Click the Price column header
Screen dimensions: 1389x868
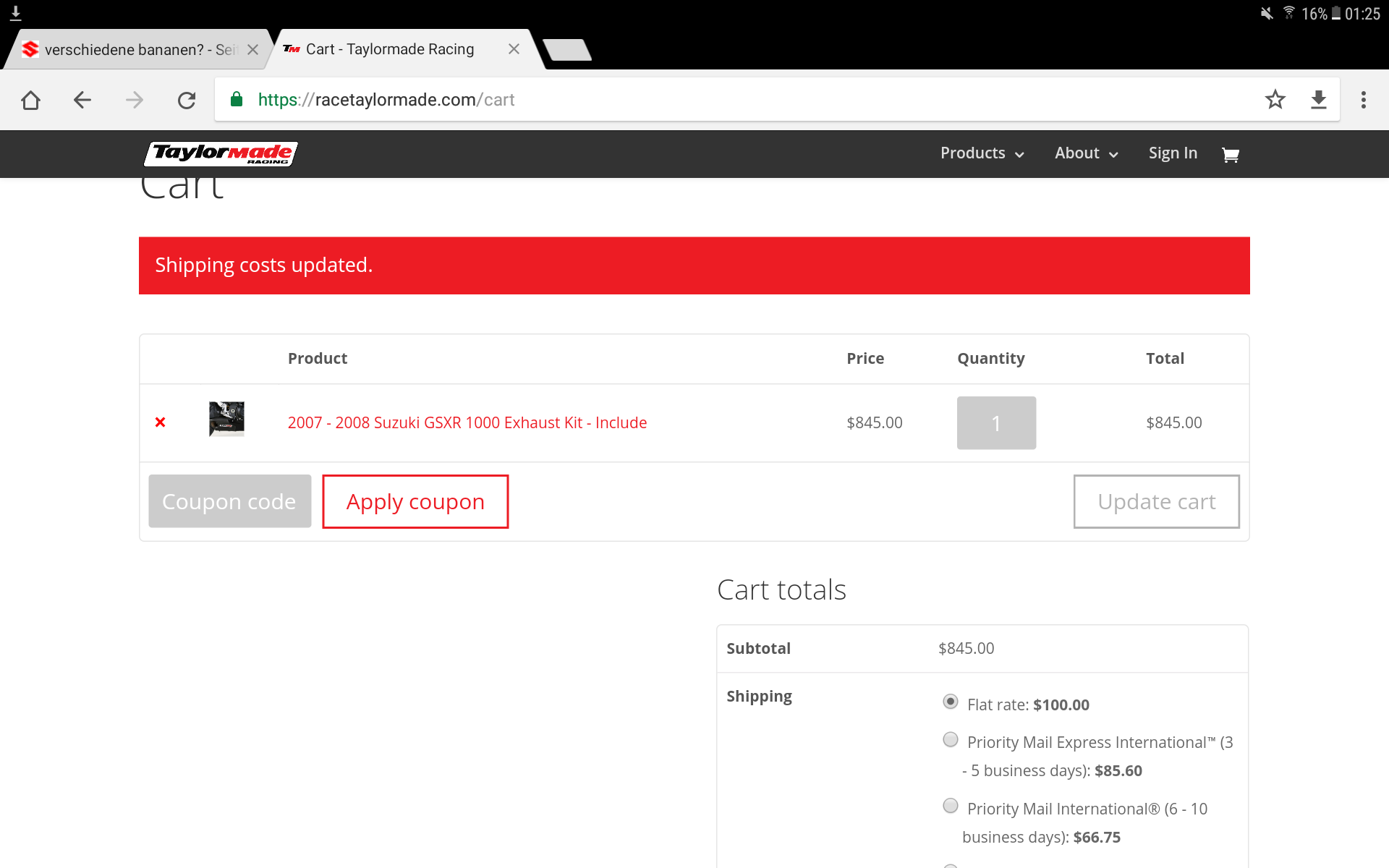coord(865,358)
